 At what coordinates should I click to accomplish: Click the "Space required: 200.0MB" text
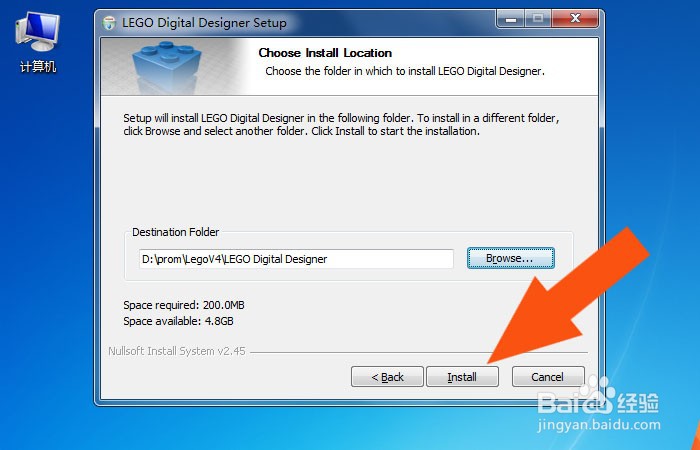coord(184,305)
